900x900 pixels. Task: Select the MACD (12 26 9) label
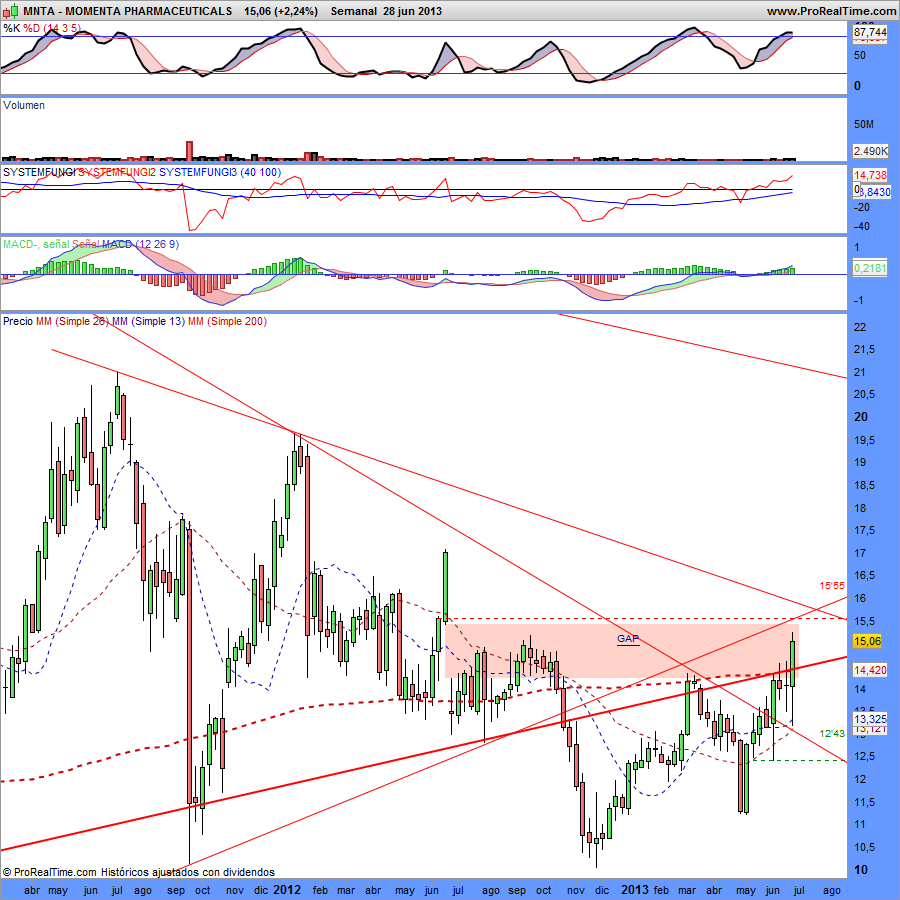[141, 245]
